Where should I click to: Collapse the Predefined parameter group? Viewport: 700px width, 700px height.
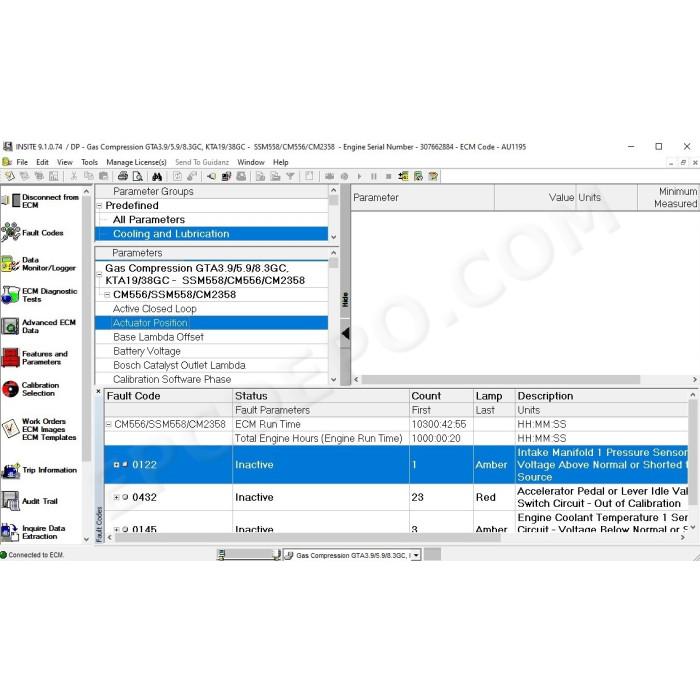click(x=100, y=206)
